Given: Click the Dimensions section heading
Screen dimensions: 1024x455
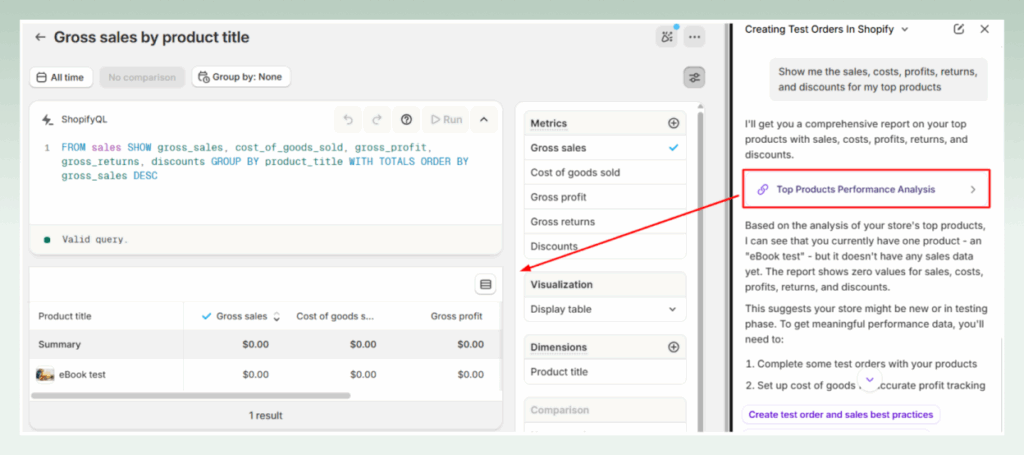Looking at the screenshot, I should (558, 347).
